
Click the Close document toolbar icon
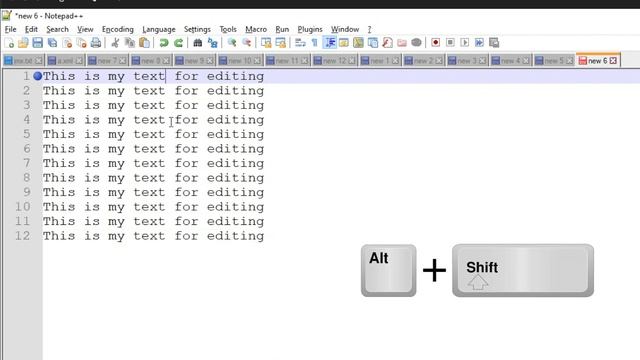click(67, 42)
